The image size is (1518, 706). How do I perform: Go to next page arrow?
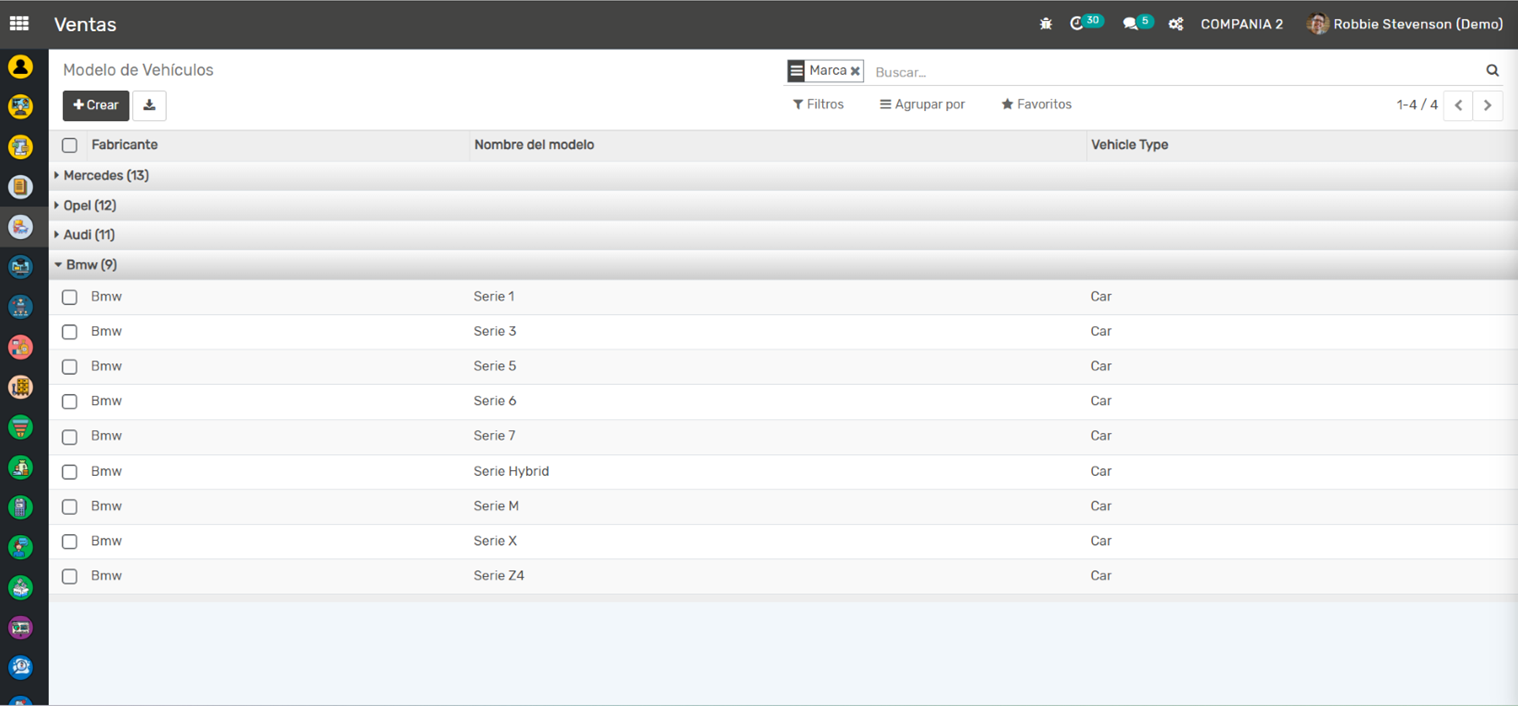pyautogui.click(x=1487, y=105)
